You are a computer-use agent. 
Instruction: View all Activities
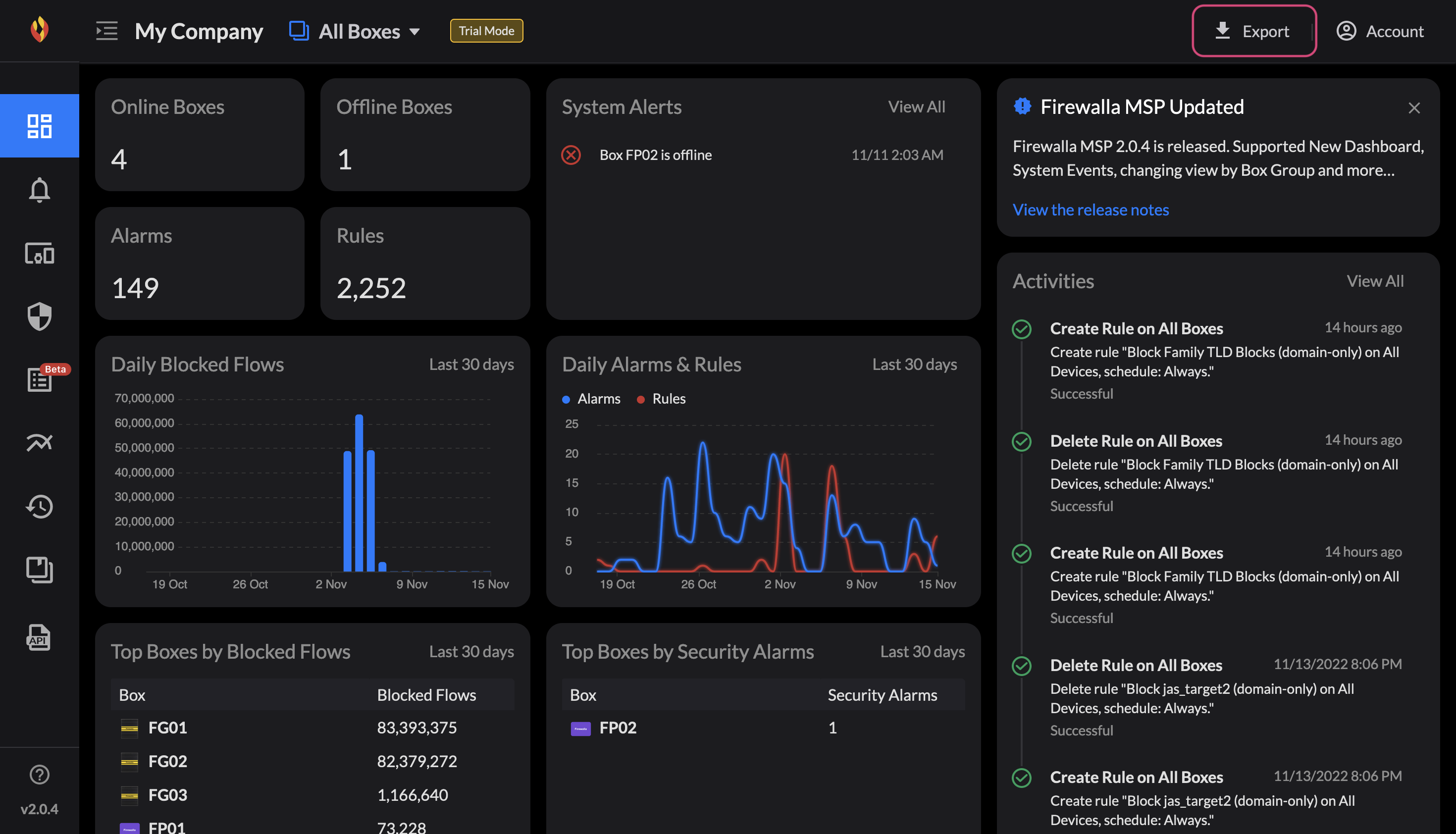(1375, 281)
